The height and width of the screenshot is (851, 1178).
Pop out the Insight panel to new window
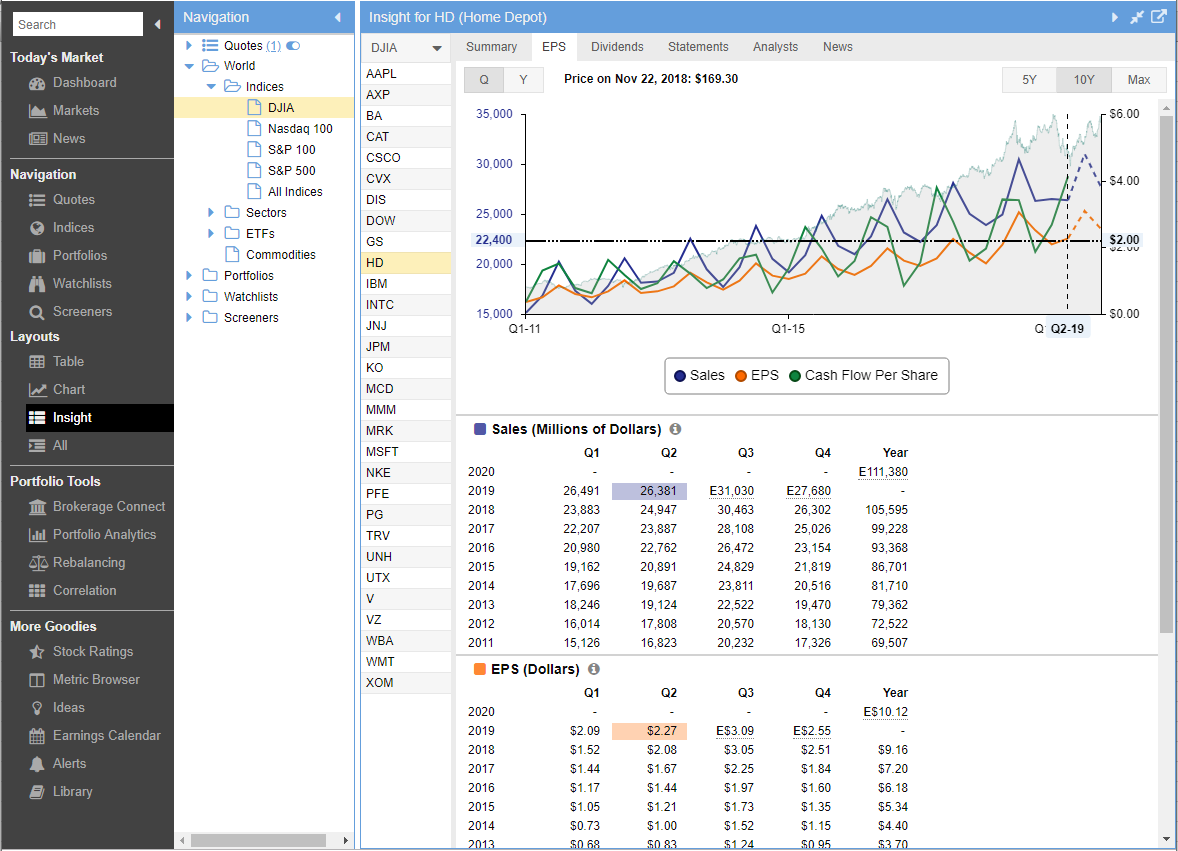click(1159, 17)
